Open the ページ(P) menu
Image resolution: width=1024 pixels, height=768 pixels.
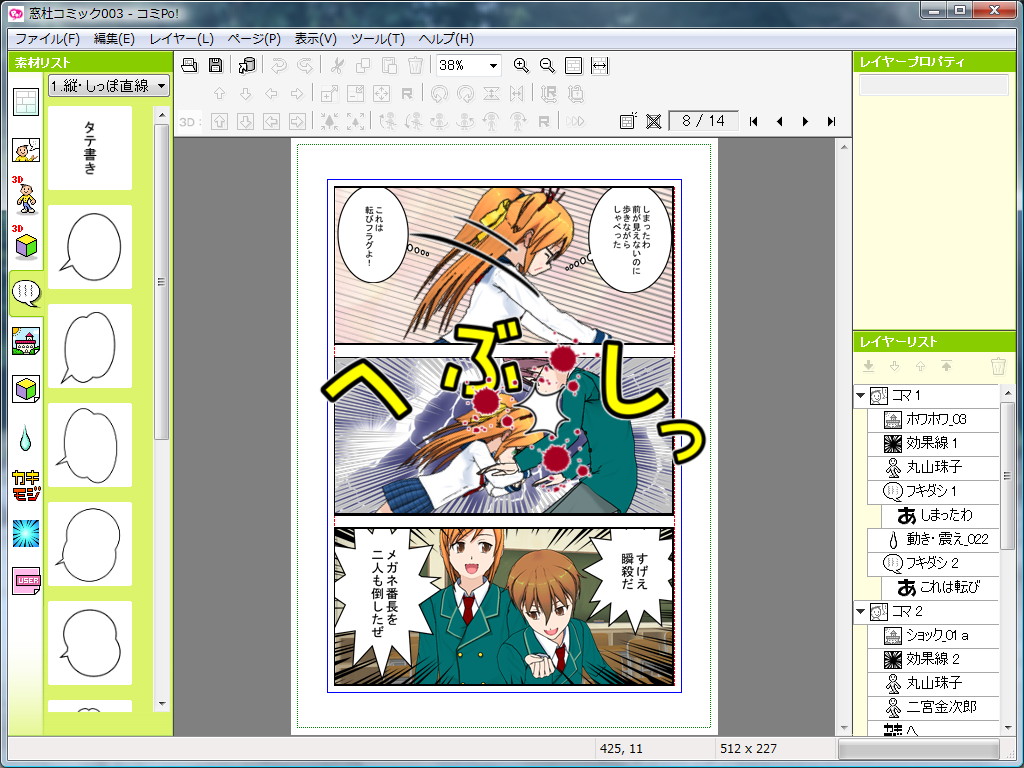(254, 39)
